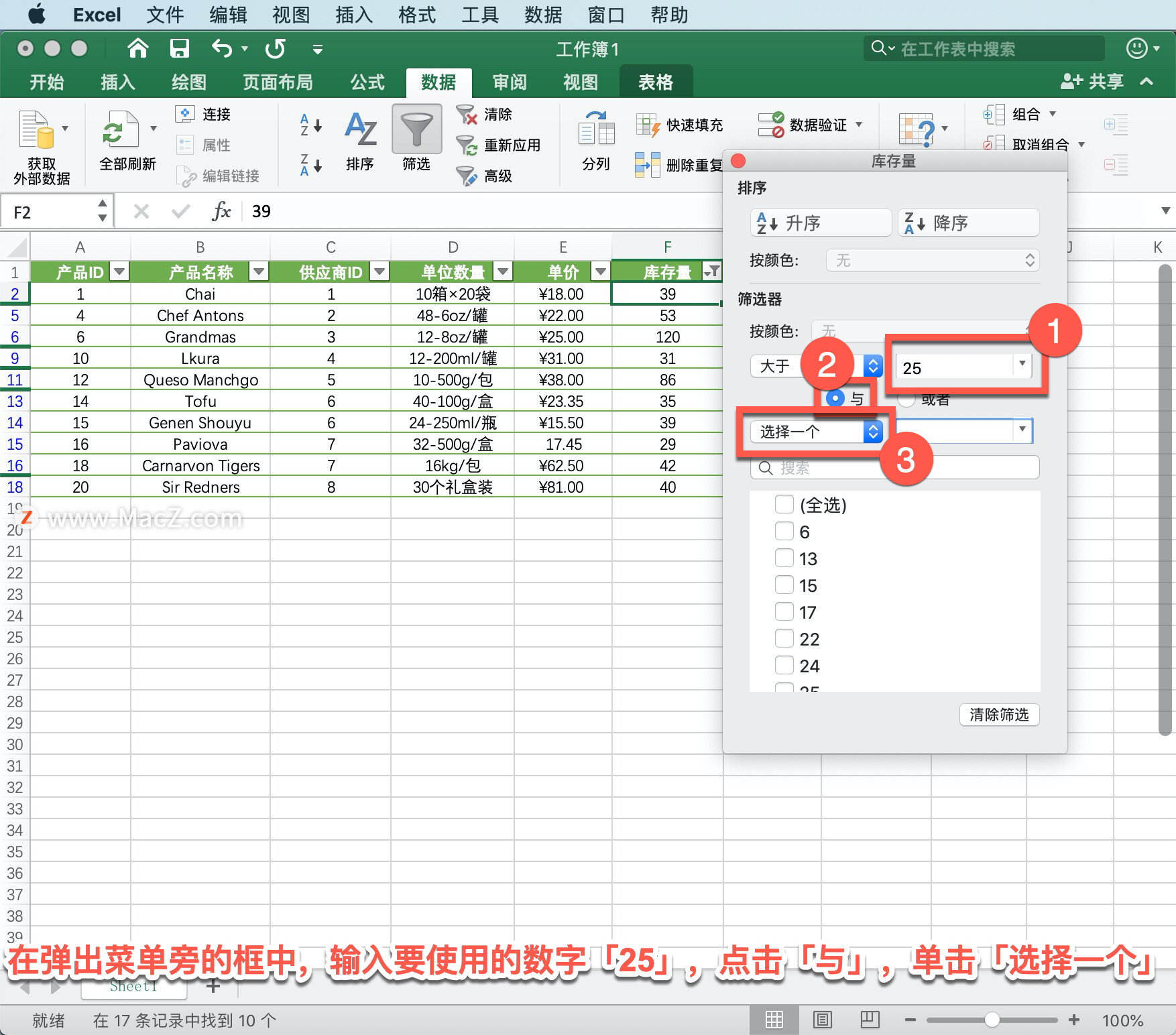Check the value 13 checkbox
Image resolution: width=1176 pixels, height=1035 pixels.
pyautogui.click(x=784, y=558)
